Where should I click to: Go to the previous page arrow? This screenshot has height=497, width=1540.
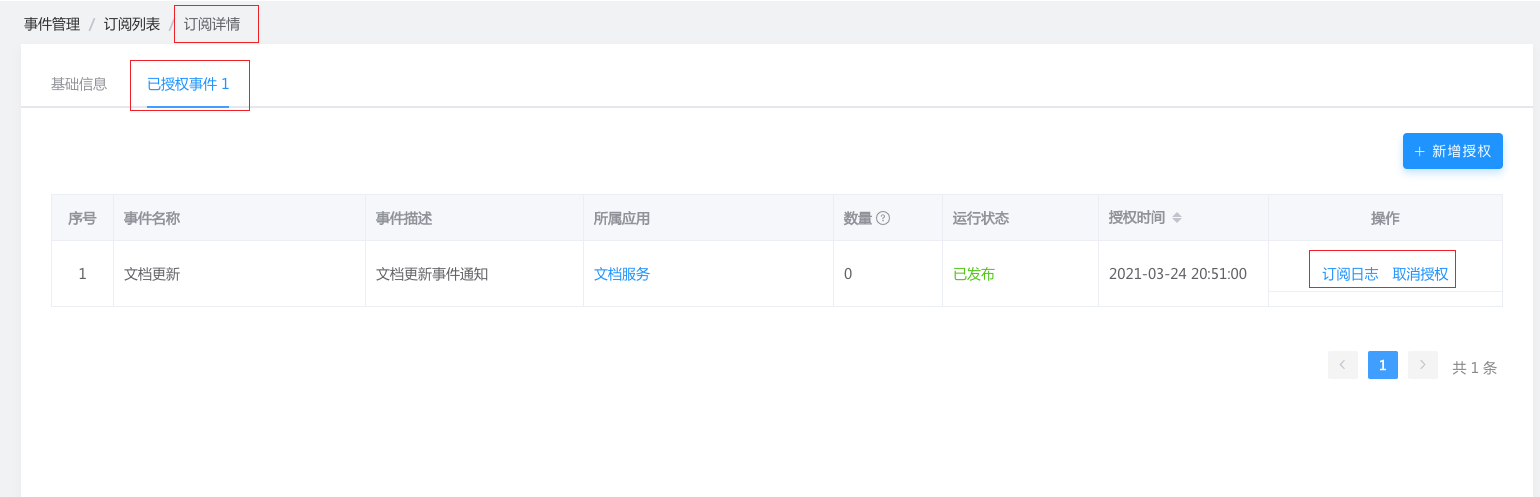[x=1342, y=365]
